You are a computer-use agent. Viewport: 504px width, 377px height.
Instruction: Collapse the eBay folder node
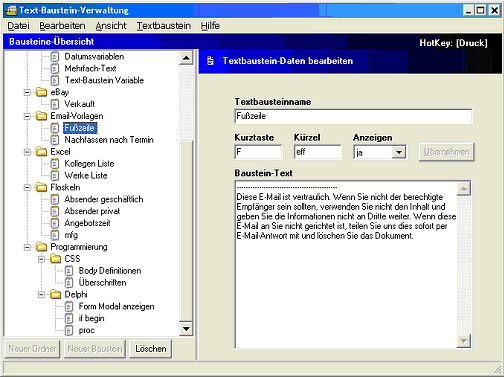coord(27,92)
